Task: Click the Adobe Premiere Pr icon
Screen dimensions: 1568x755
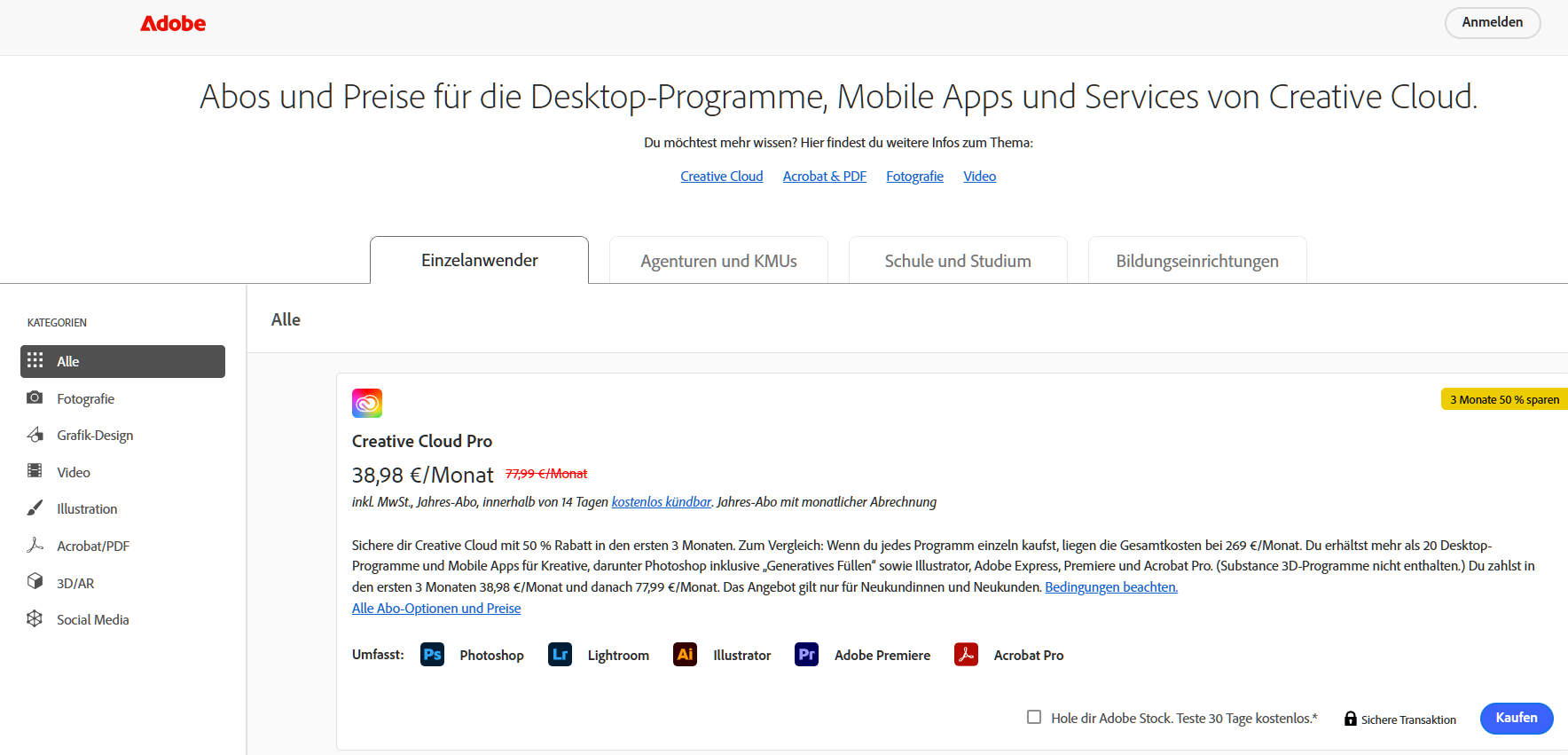Action: (806, 655)
